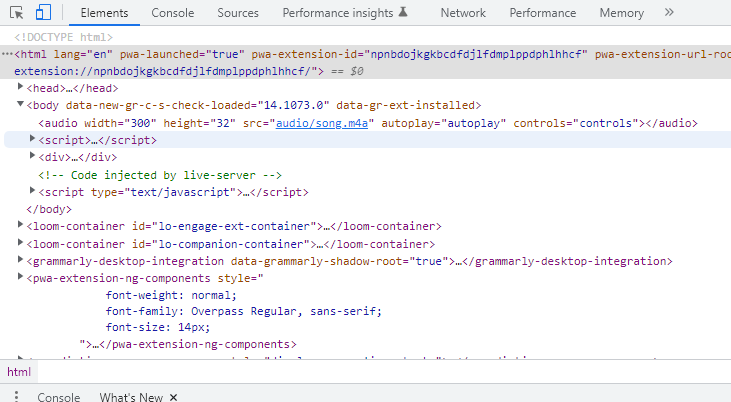
Task: Click the Performance insights flask icon
Action: click(403, 12)
